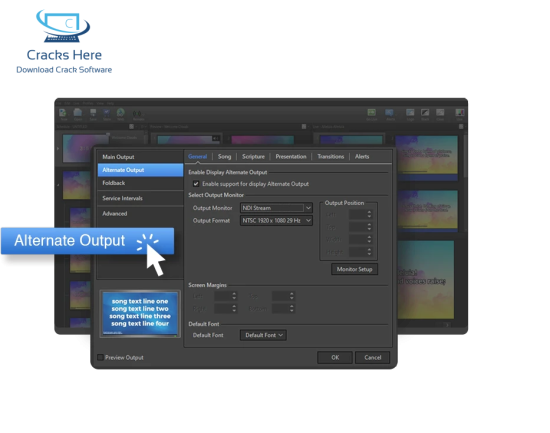The width and height of the screenshot is (550, 433).
Task: Click the Alerts icon in toolbar
Action: click(x=389, y=112)
